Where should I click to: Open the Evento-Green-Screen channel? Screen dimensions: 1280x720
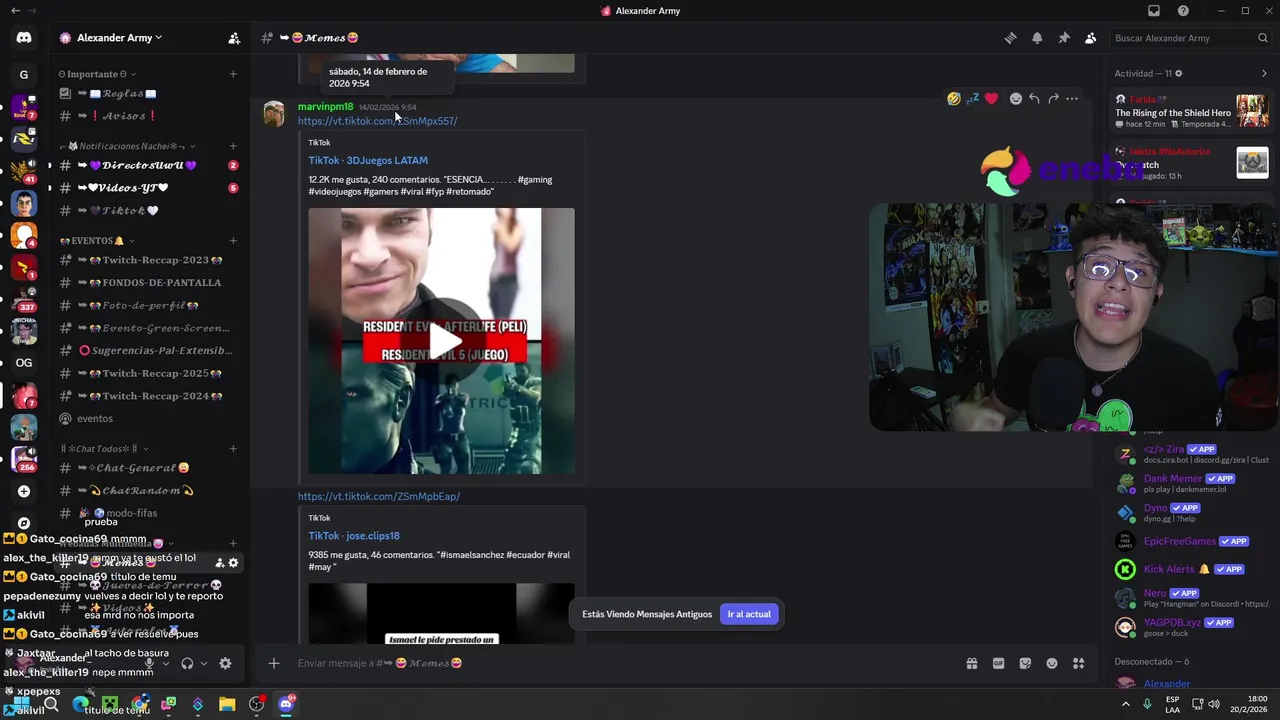coord(148,328)
